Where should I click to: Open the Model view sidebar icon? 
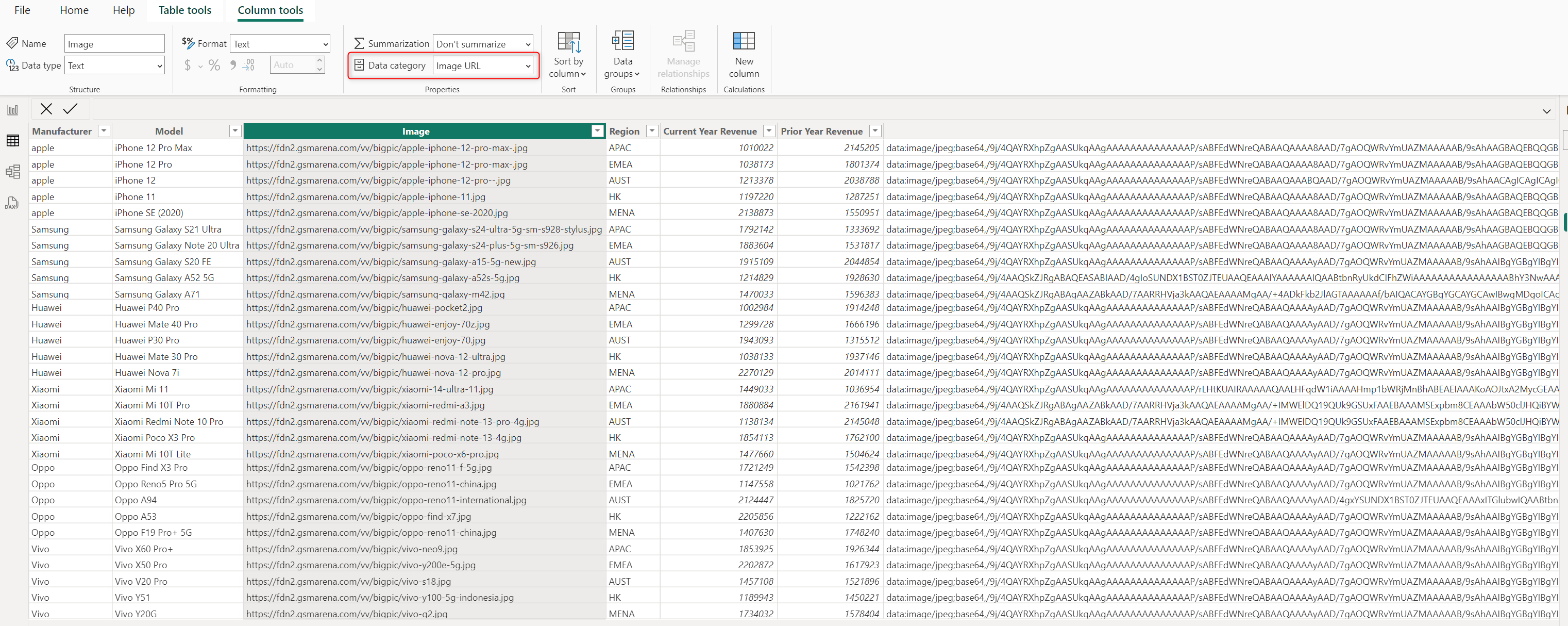[x=13, y=172]
